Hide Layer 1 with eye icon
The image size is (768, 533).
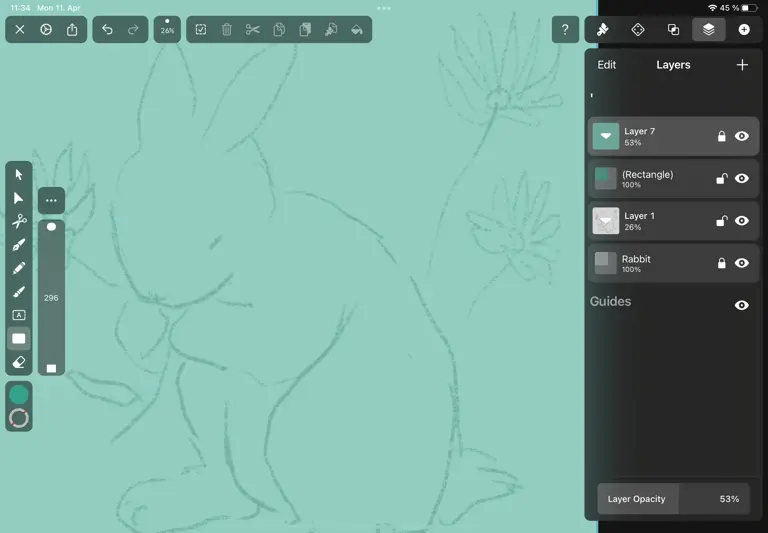pyautogui.click(x=742, y=221)
